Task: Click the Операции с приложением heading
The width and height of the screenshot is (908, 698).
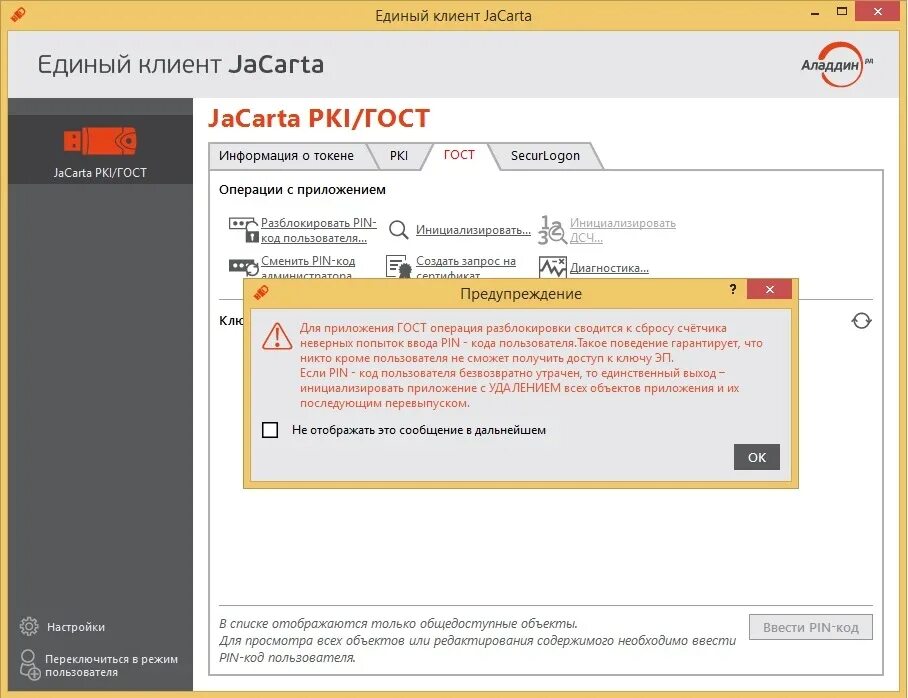Action: click(302, 189)
